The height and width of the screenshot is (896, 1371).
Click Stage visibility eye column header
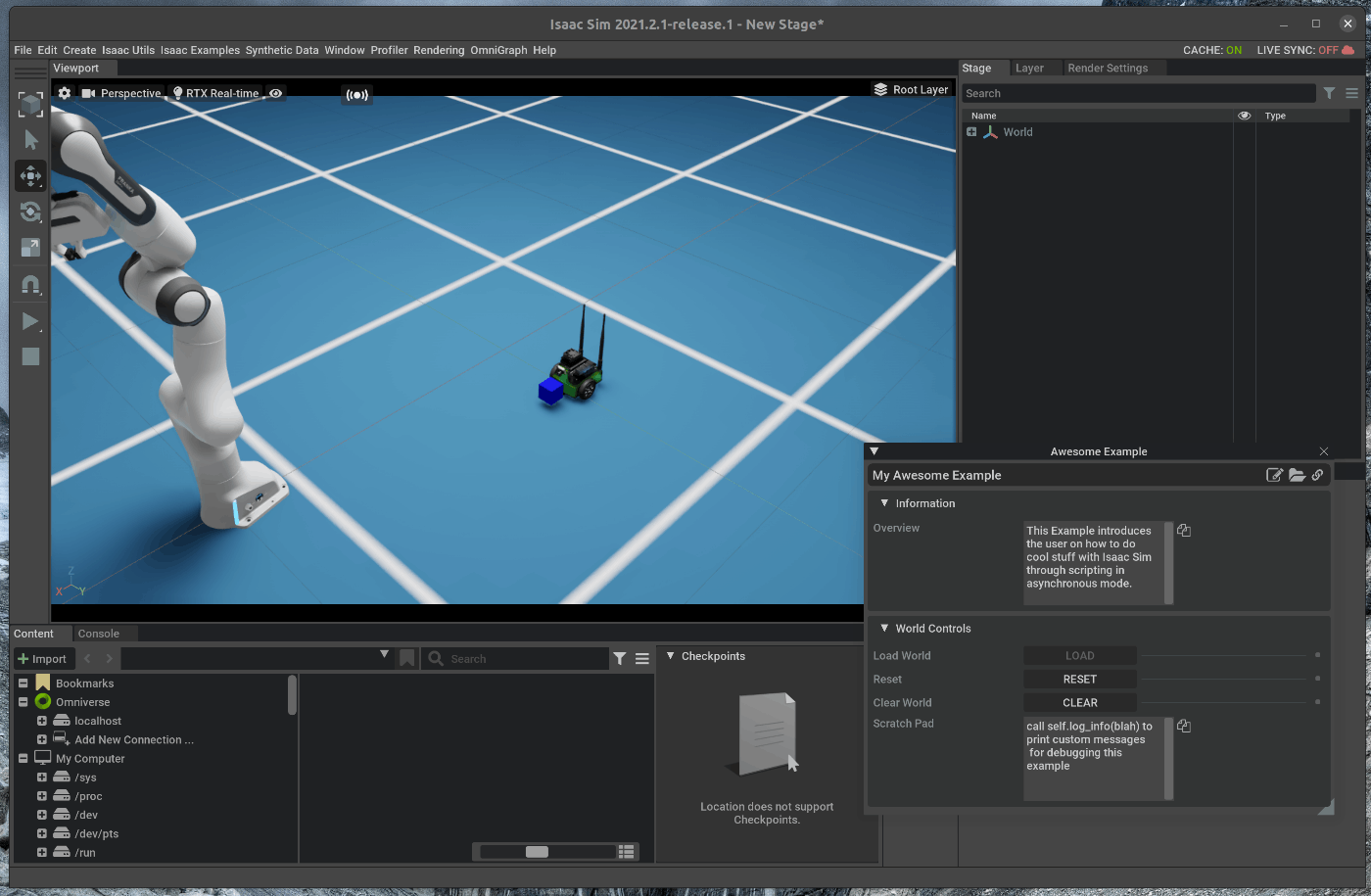tap(1245, 116)
